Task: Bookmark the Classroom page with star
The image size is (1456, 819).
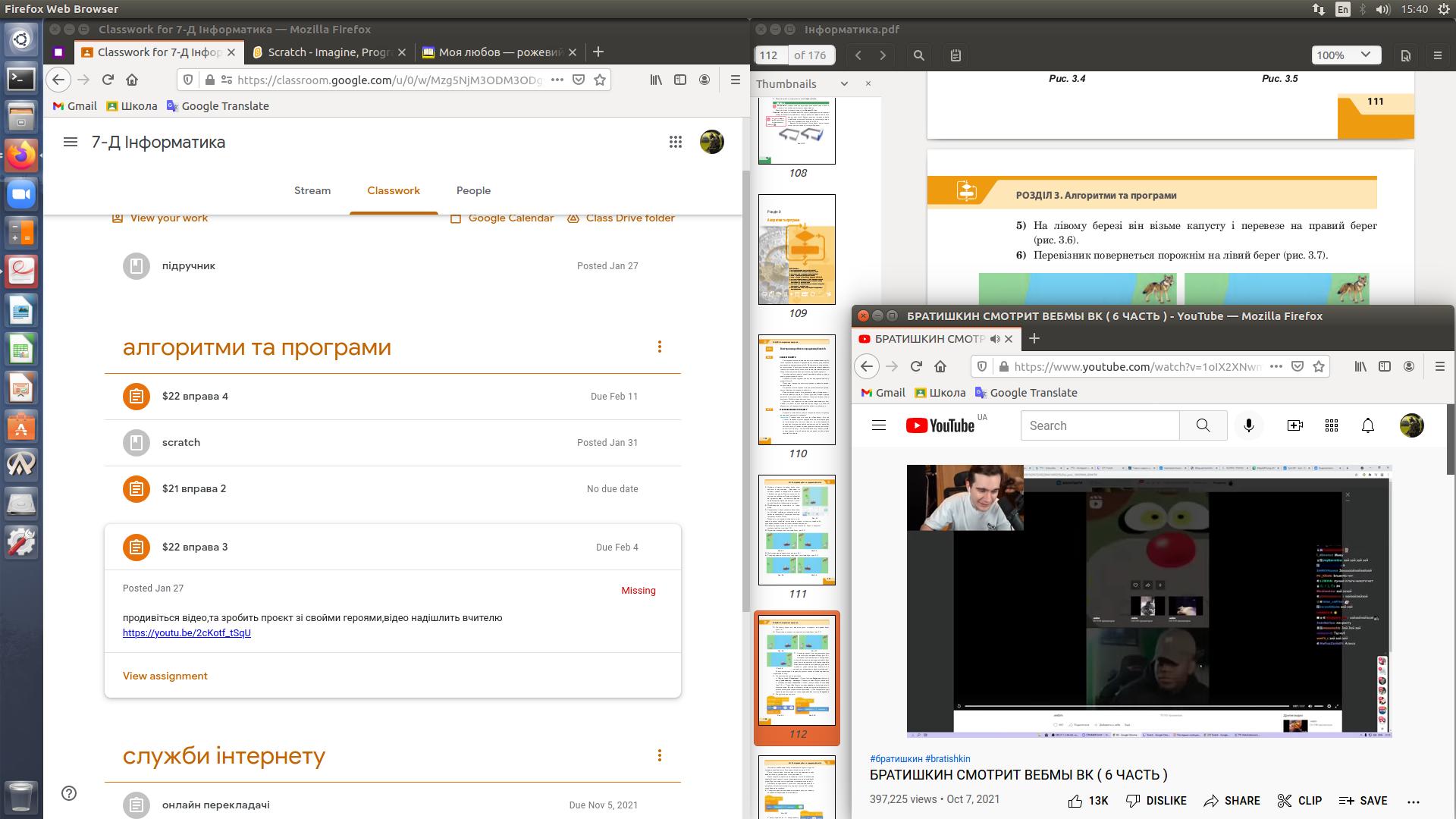Action: click(x=600, y=80)
